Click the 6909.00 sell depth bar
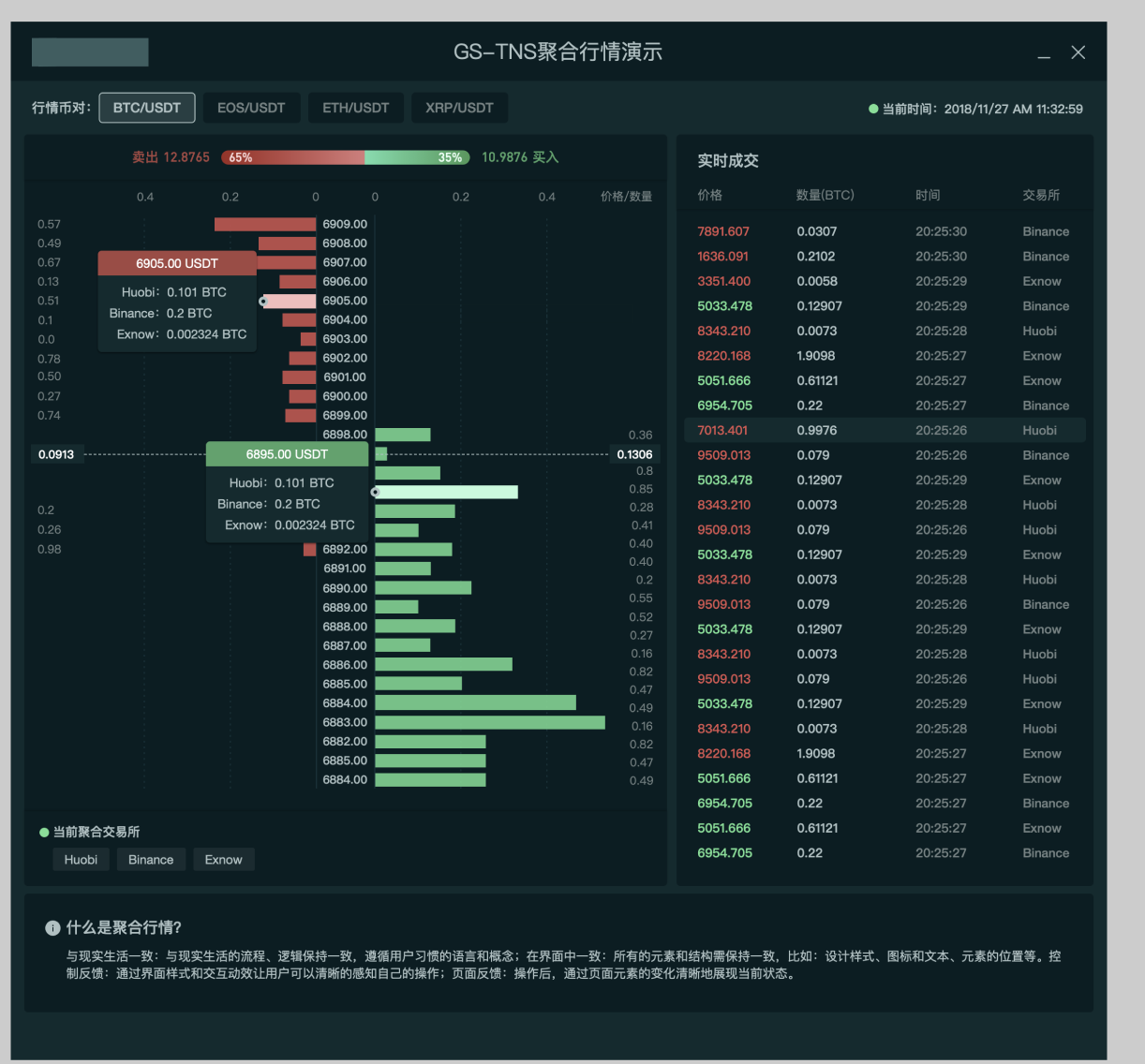Viewport: 1145px width, 1064px height. pyautogui.click(x=265, y=225)
